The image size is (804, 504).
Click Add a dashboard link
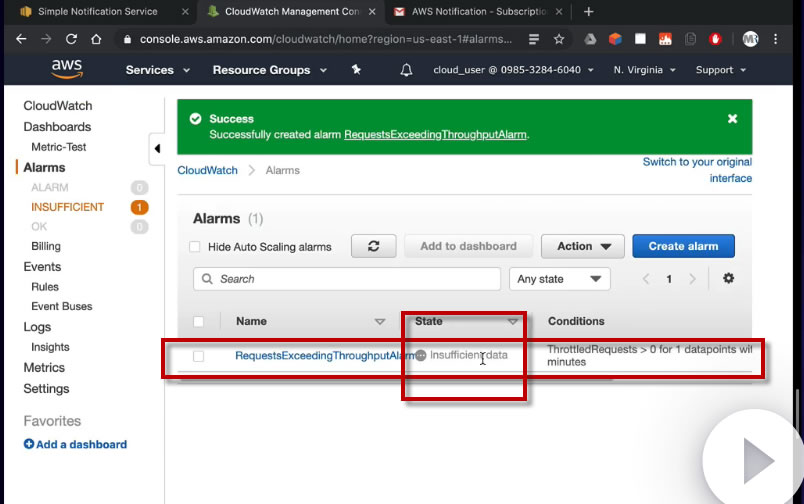[81, 445]
